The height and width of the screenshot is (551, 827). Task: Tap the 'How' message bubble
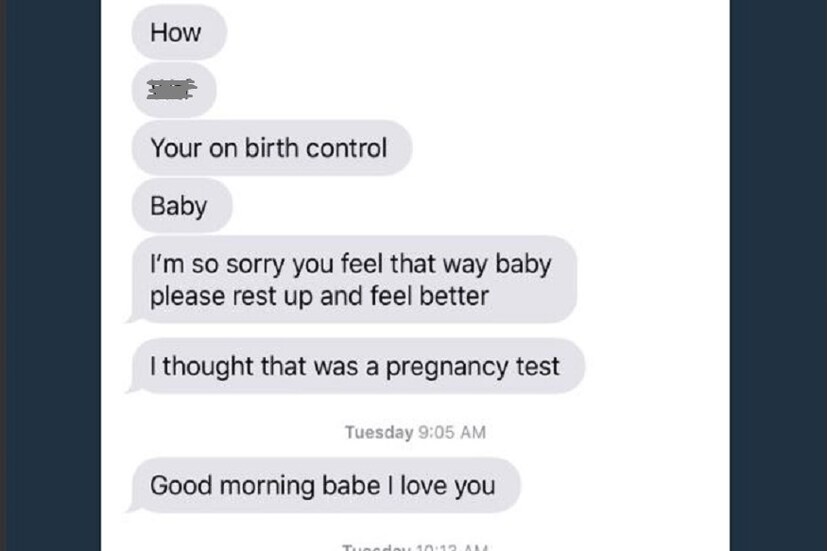[179, 32]
